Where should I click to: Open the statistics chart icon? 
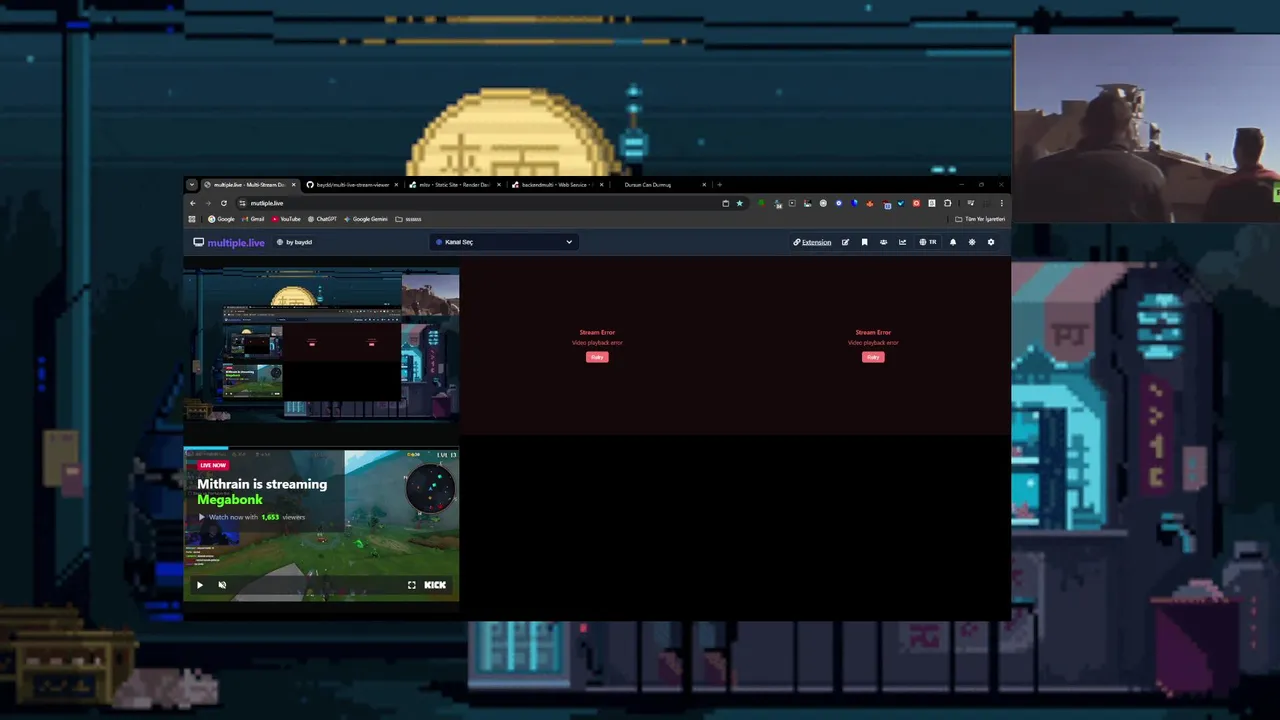click(x=902, y=242)
